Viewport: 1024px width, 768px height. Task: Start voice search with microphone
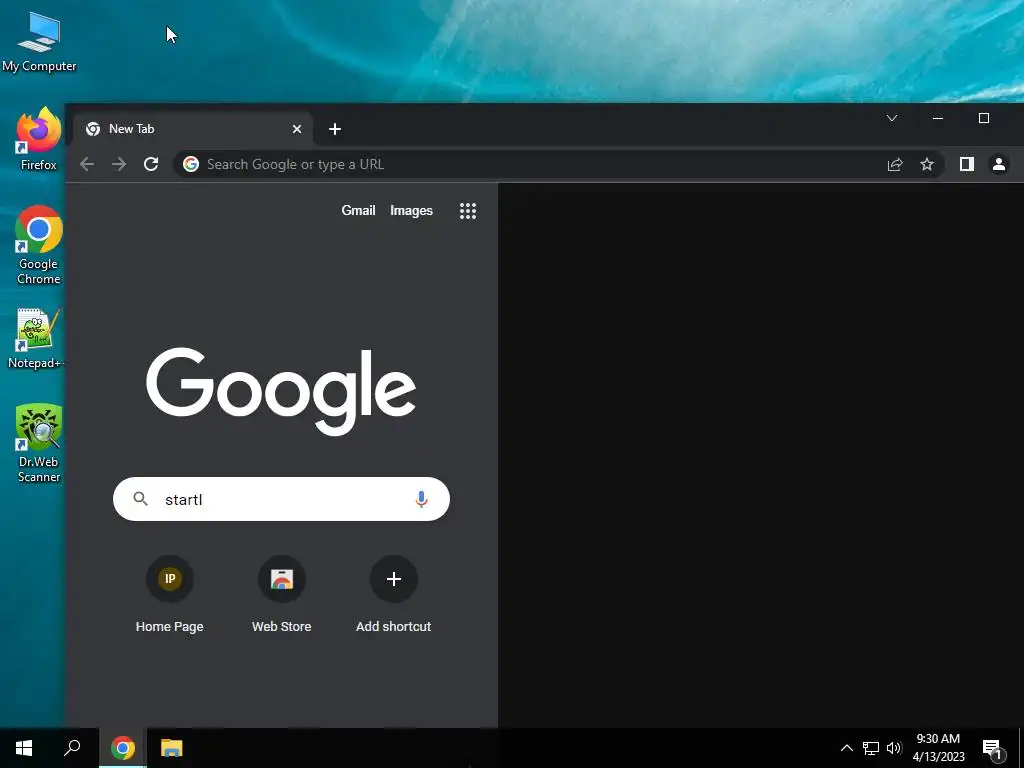pyautogui.click(x=421, y=499)
